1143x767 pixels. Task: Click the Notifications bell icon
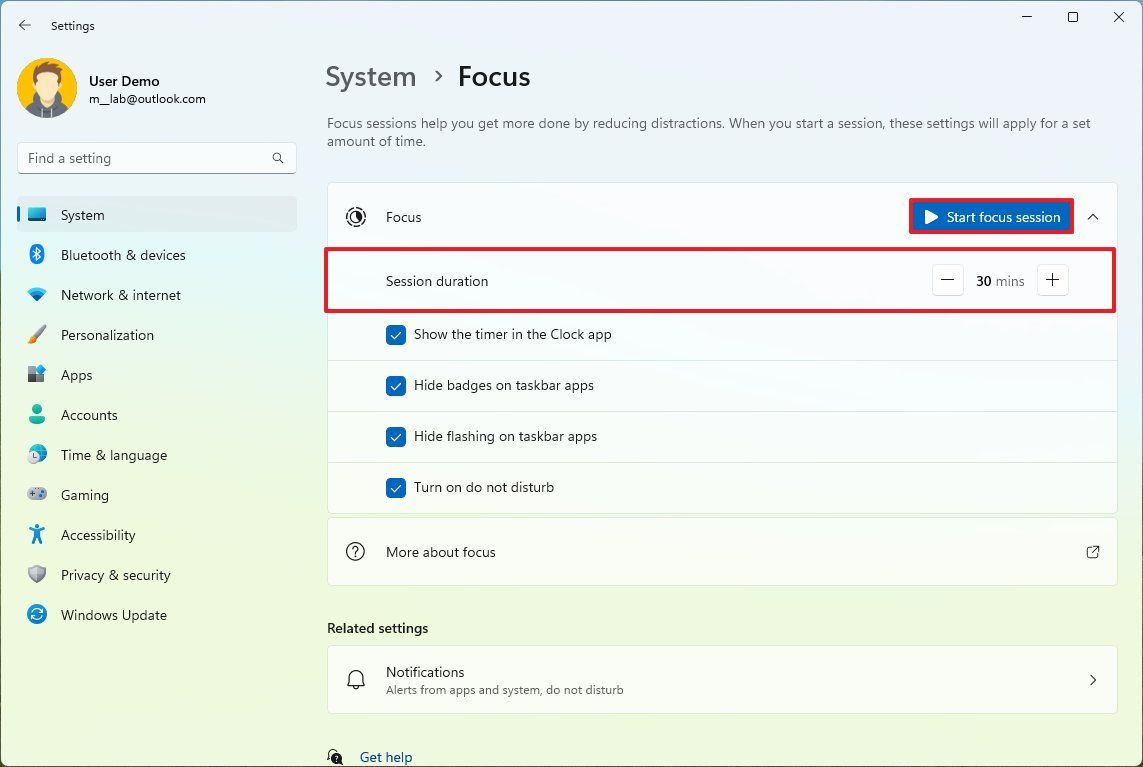pyautogui.click(x=355, y=679)
